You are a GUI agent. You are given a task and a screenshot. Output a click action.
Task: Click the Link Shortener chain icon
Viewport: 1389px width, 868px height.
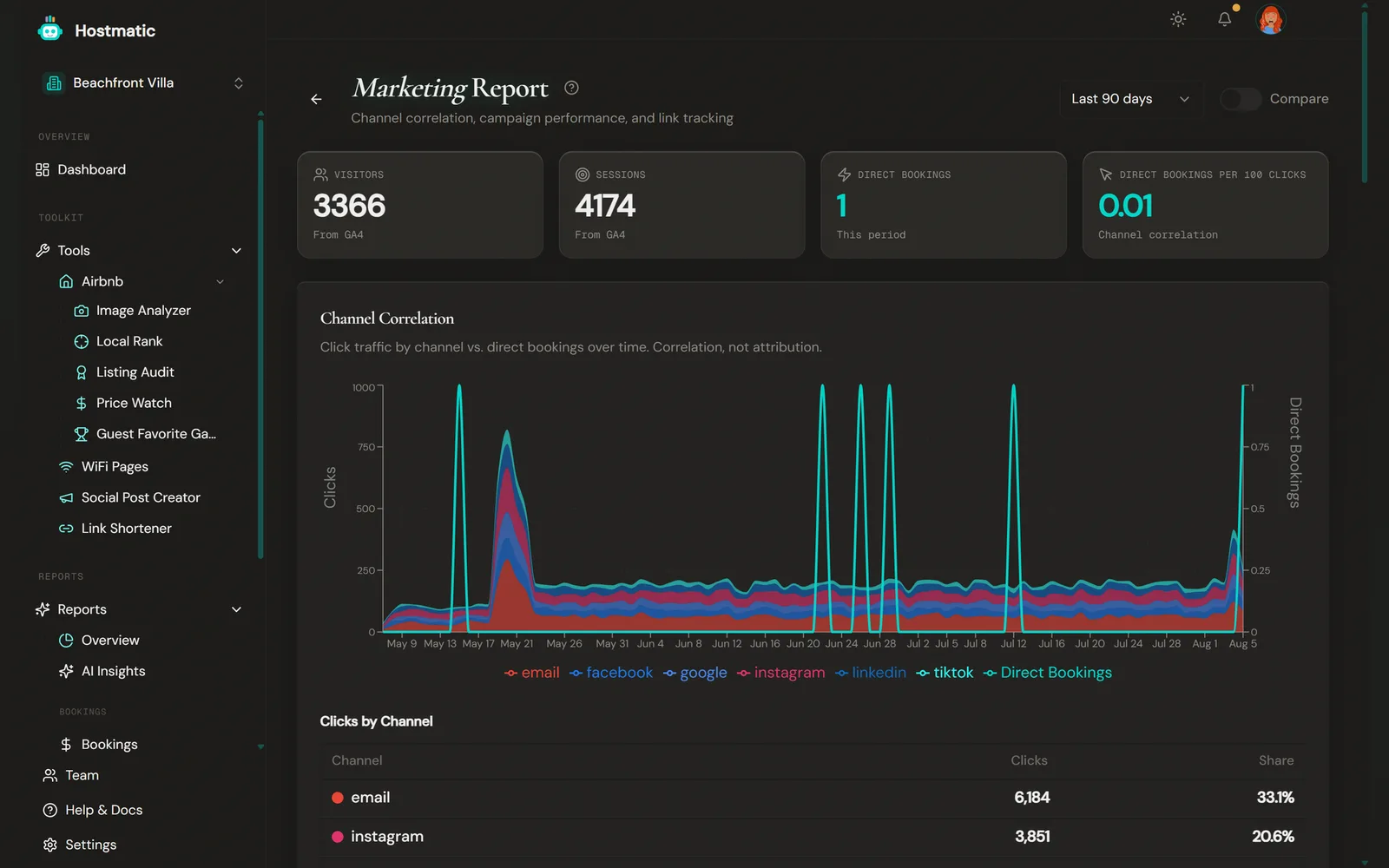pos(66,529)
